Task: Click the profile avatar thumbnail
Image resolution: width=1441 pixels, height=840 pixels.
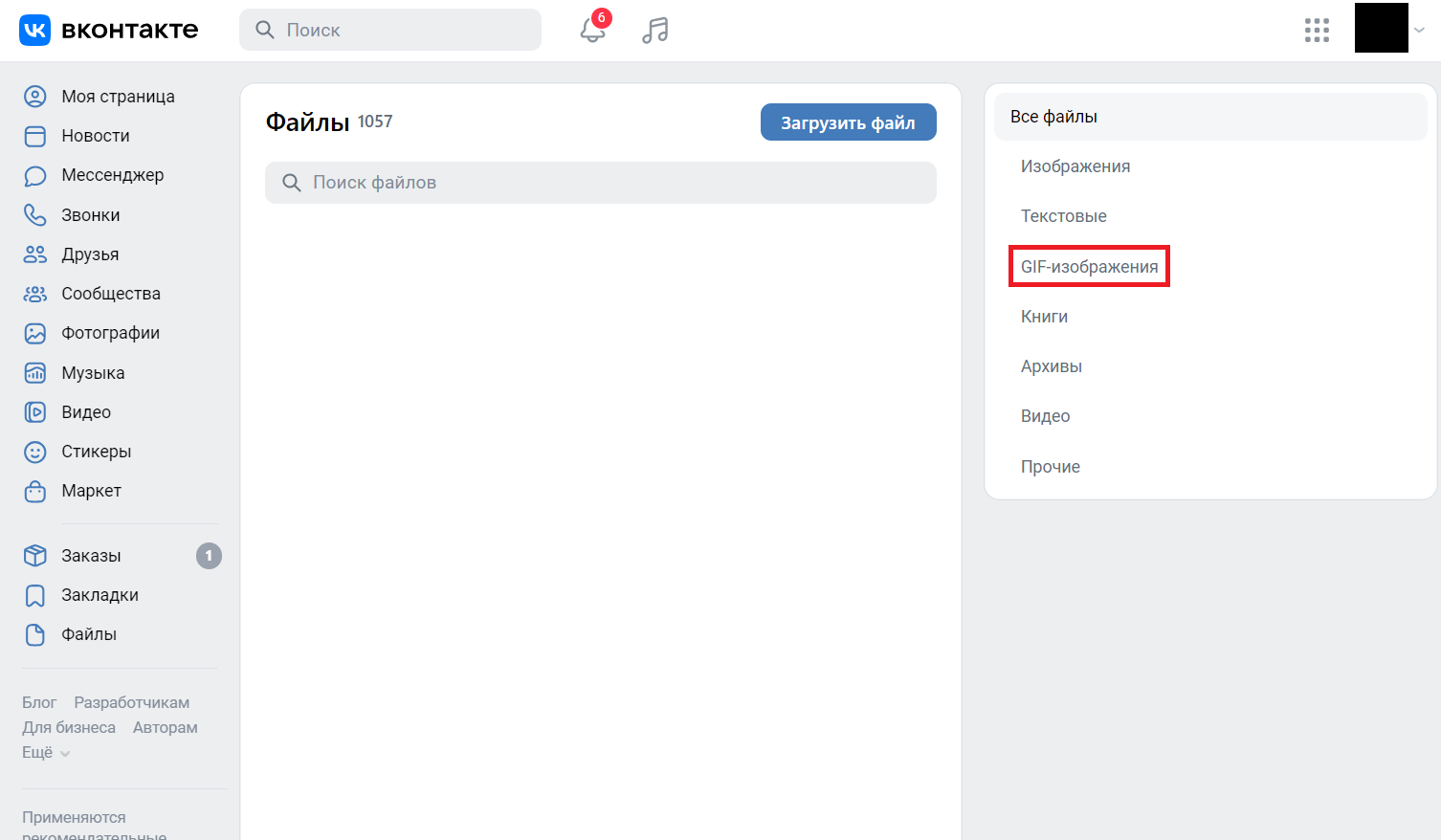Action: coord(1382,28)
